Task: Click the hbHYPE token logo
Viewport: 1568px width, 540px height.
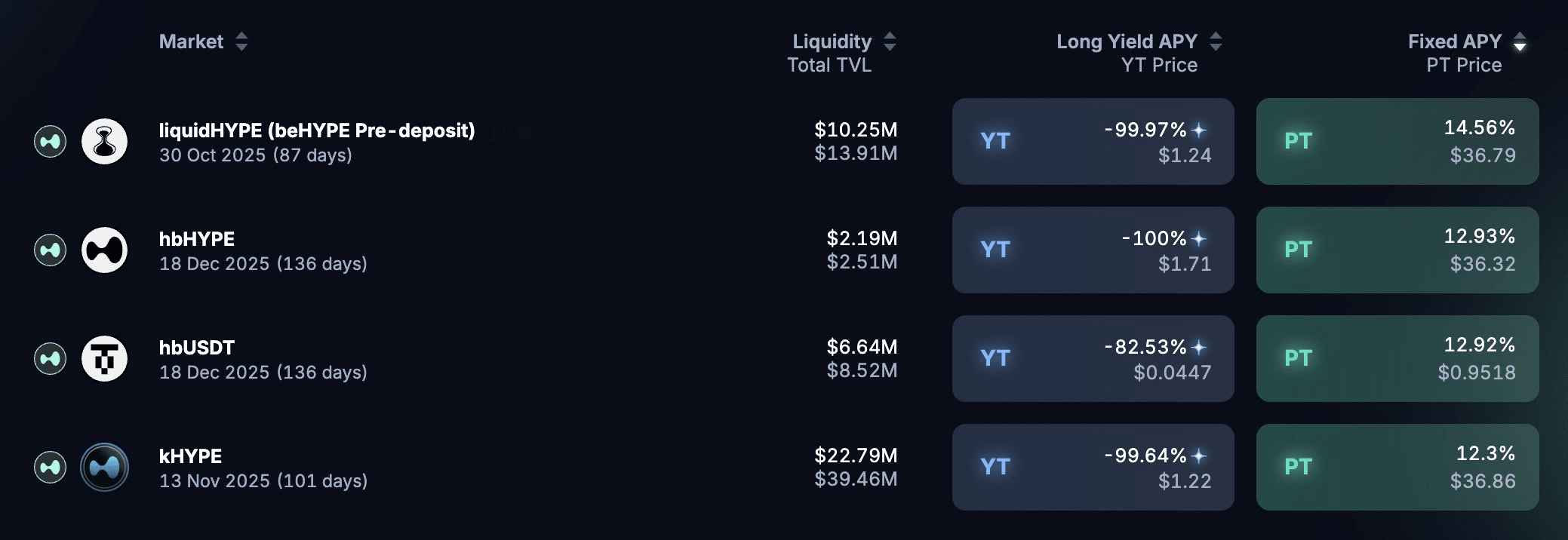Action: click(104, 250)
